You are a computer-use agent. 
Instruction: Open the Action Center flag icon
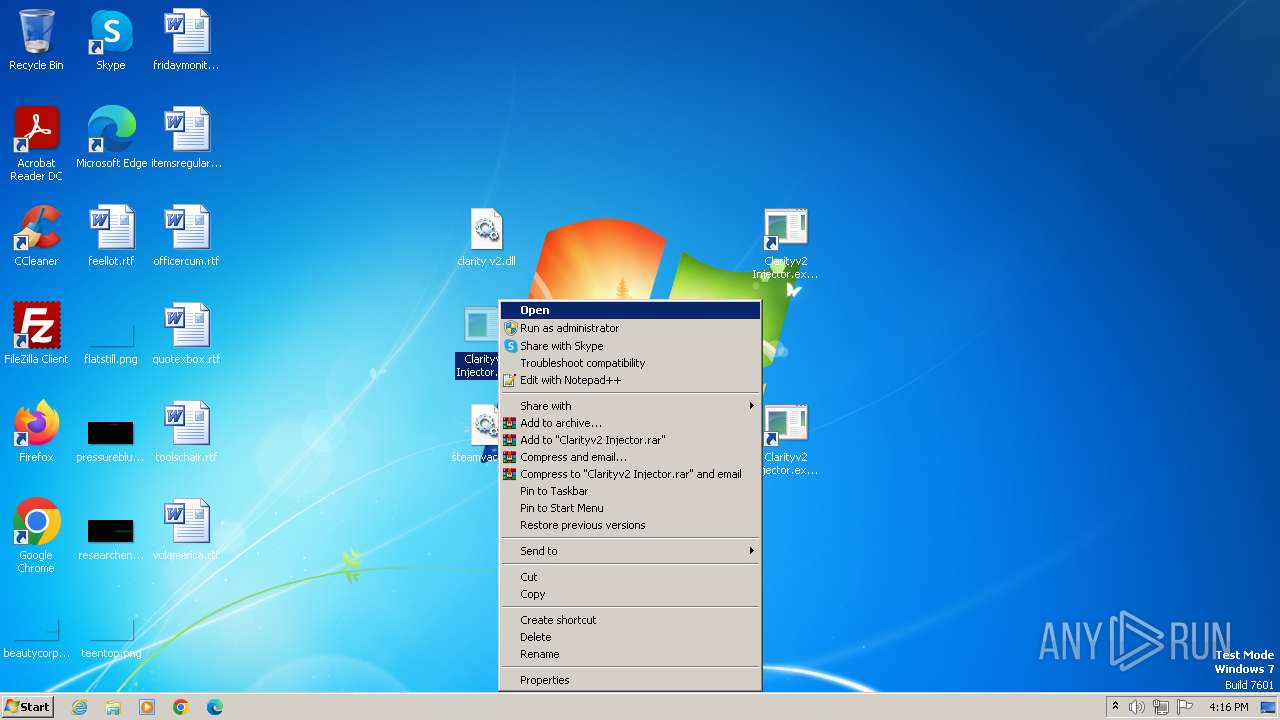click(1185, 707)
